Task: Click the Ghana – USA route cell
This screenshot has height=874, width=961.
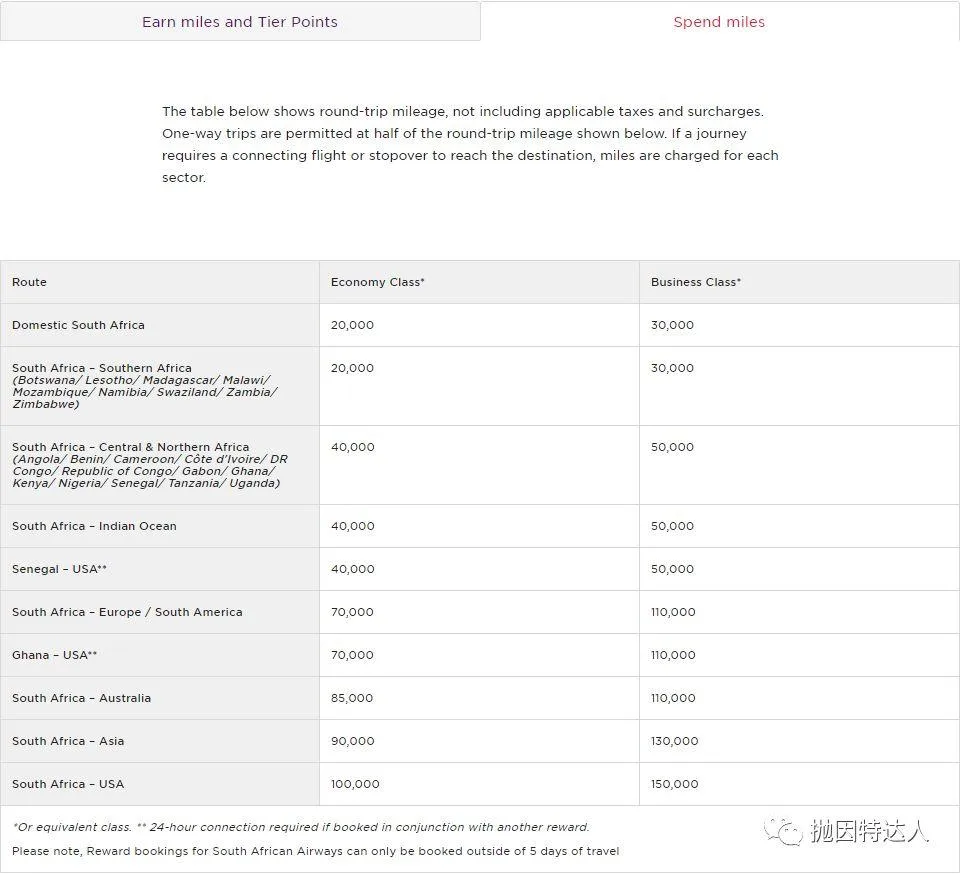Action: coord(54,655)
